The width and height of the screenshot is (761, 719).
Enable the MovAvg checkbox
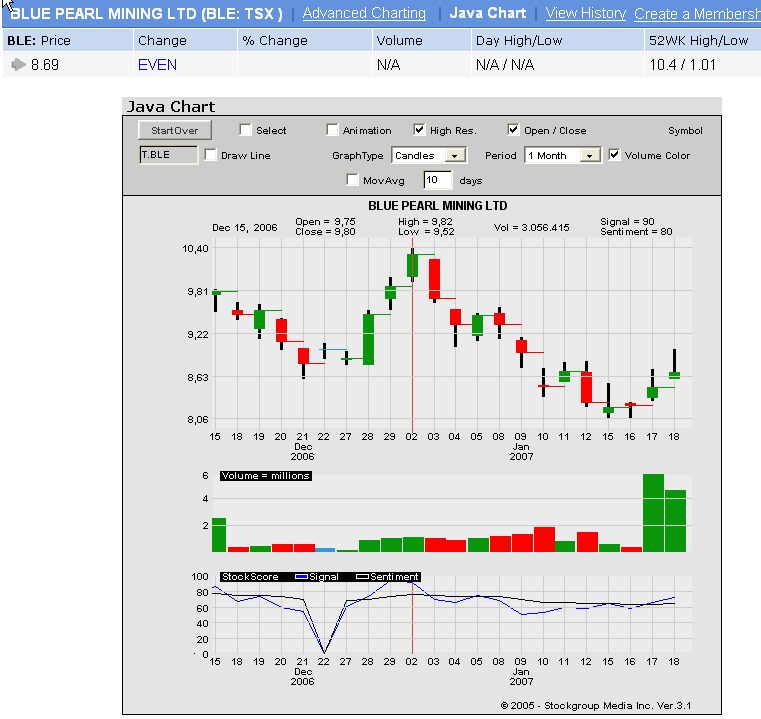[352, 180]
